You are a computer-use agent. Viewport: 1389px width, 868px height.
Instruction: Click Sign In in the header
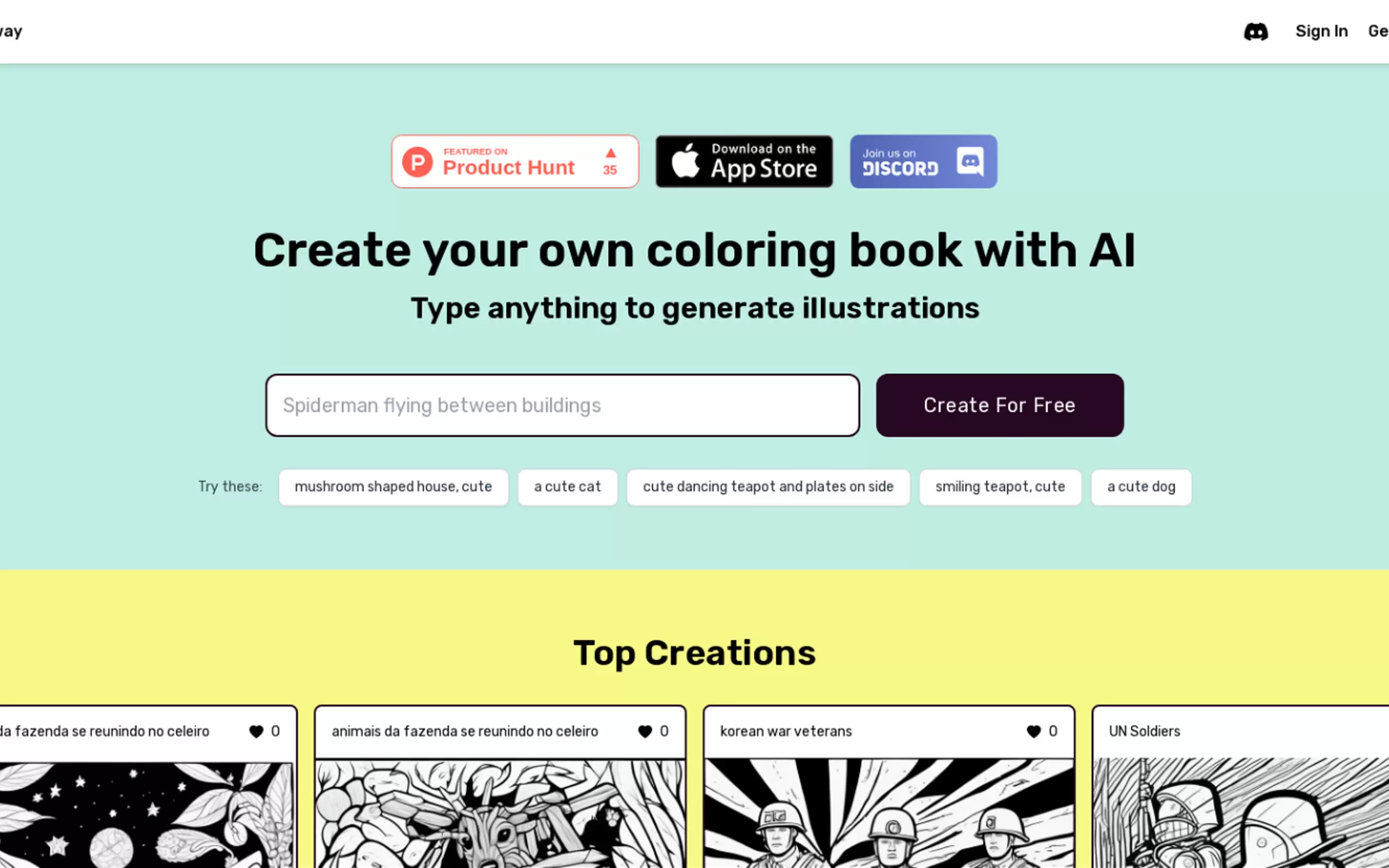coord(1321,32)
